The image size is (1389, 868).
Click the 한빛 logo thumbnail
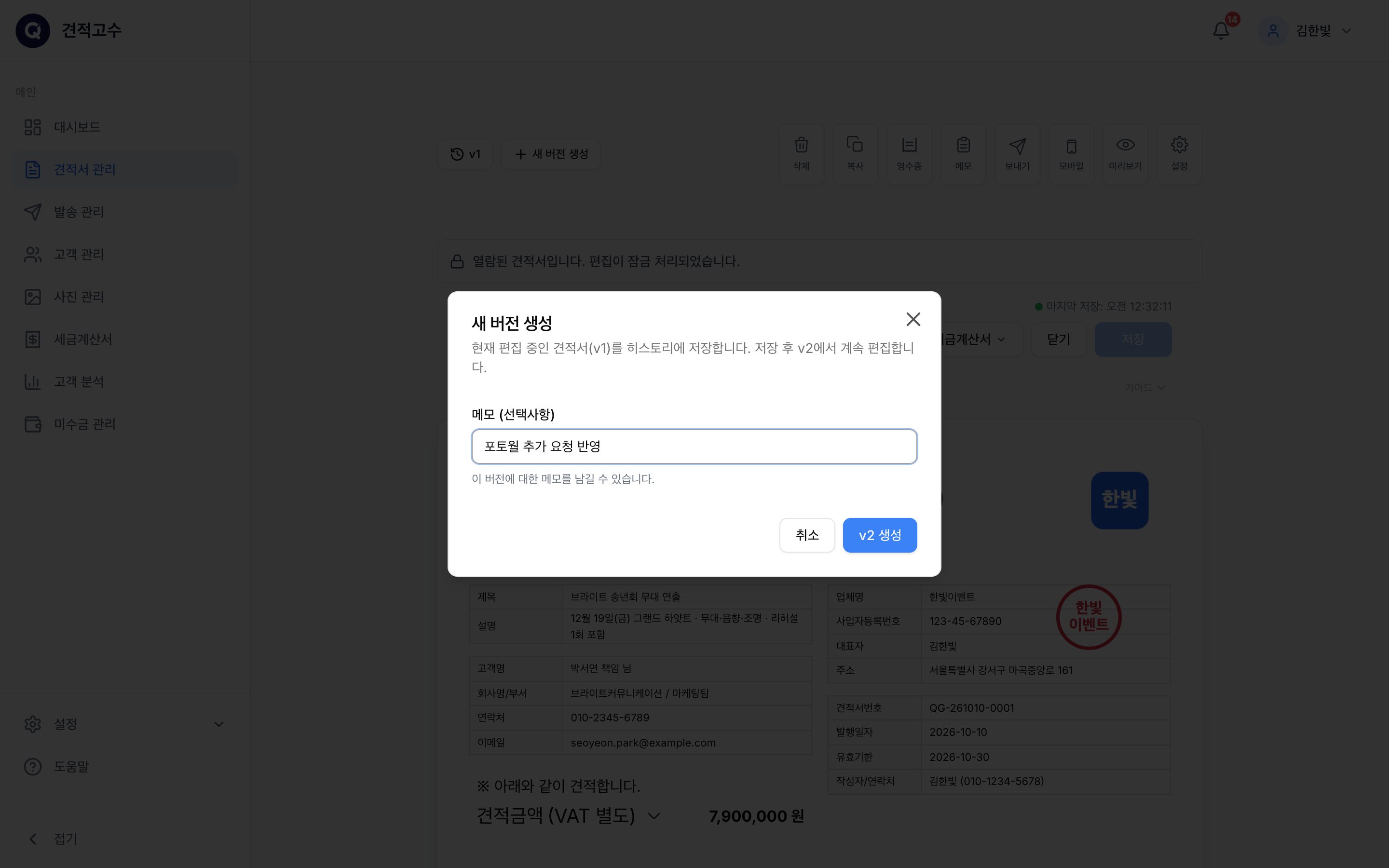point(1119,500)
